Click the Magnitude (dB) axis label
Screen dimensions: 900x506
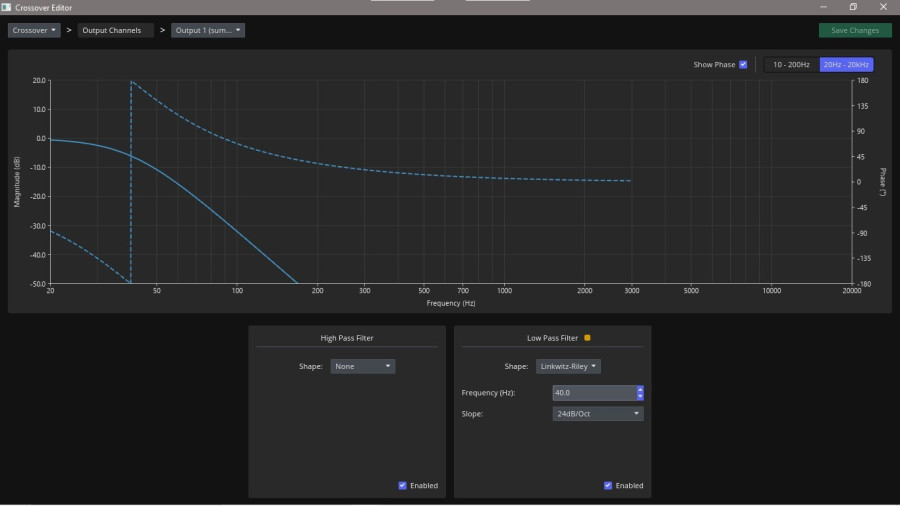pyautogui.click(x=17, y=182)
